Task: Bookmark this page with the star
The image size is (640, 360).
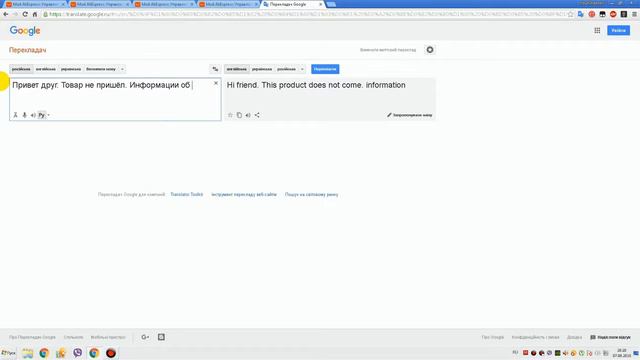Action: [x=570, y=14]
